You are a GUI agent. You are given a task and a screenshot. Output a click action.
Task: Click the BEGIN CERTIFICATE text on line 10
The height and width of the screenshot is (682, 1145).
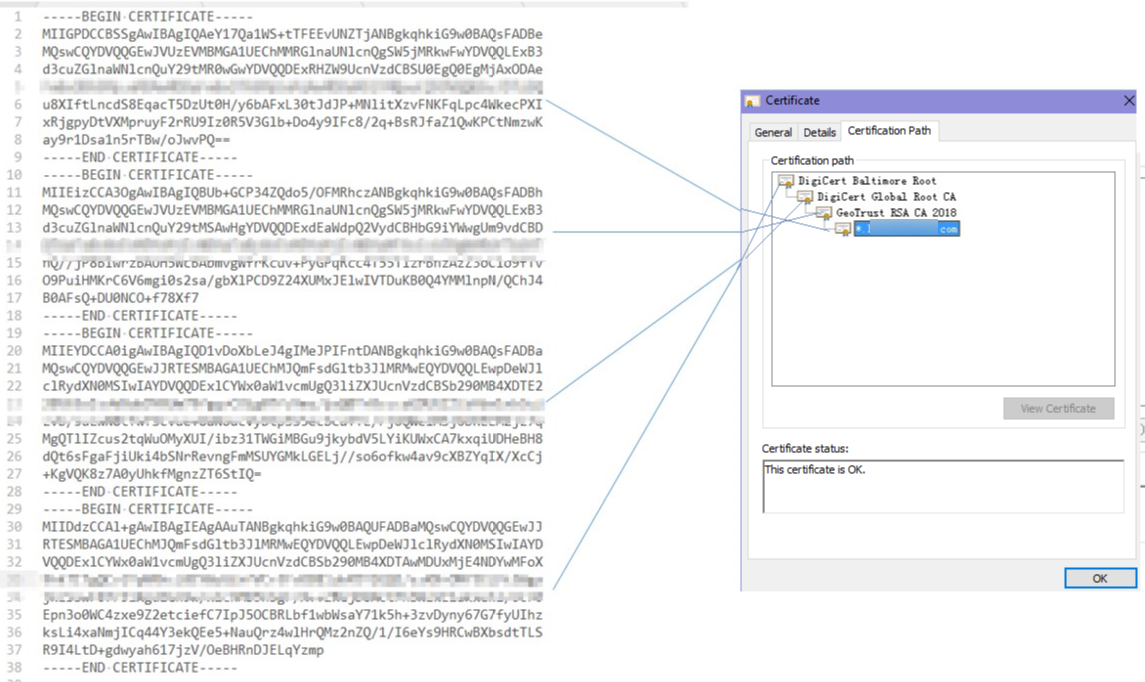pyautogui.click(x=148, y=175)
